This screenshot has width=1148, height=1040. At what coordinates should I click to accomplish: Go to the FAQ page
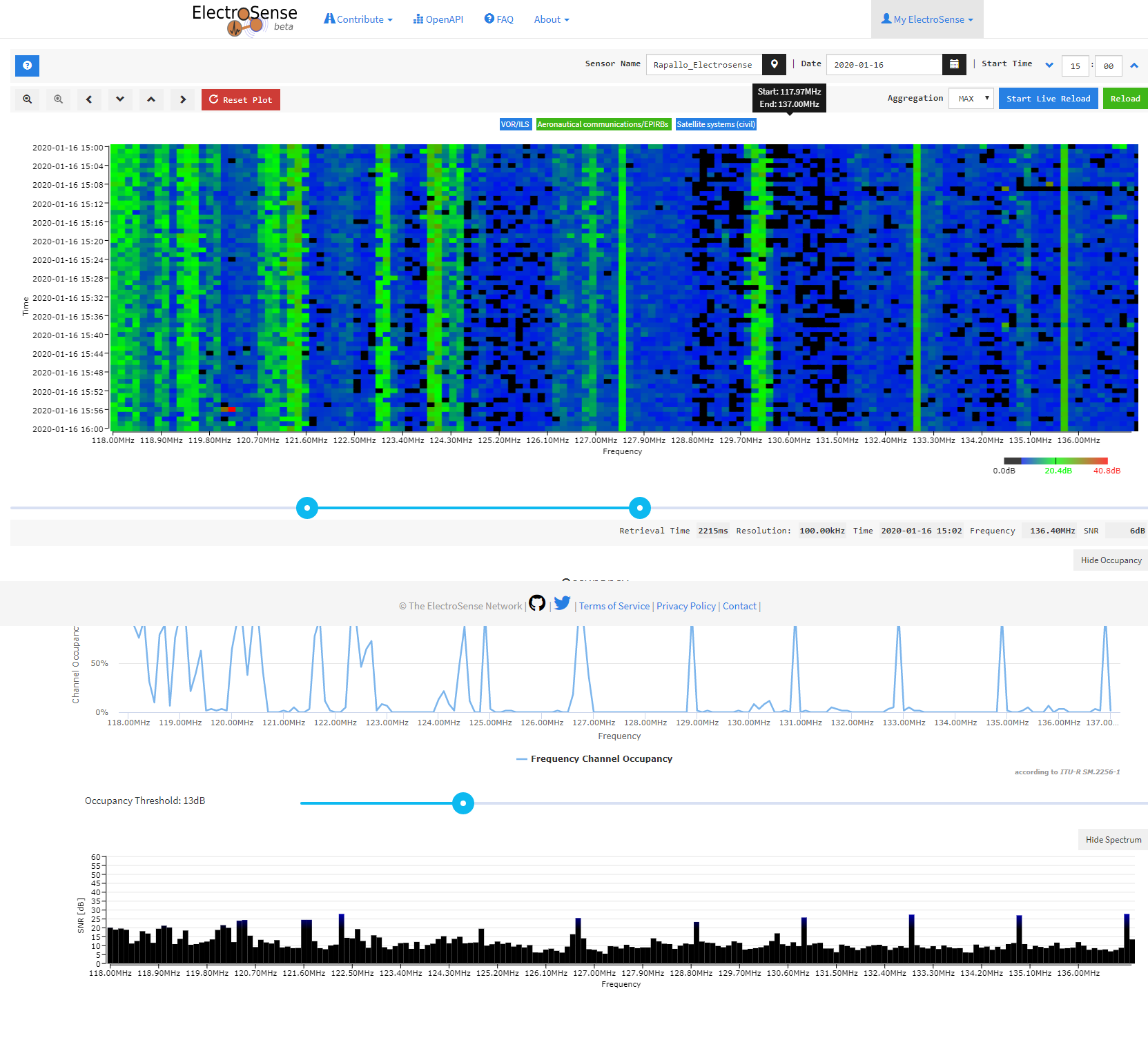tap(499, 19)
